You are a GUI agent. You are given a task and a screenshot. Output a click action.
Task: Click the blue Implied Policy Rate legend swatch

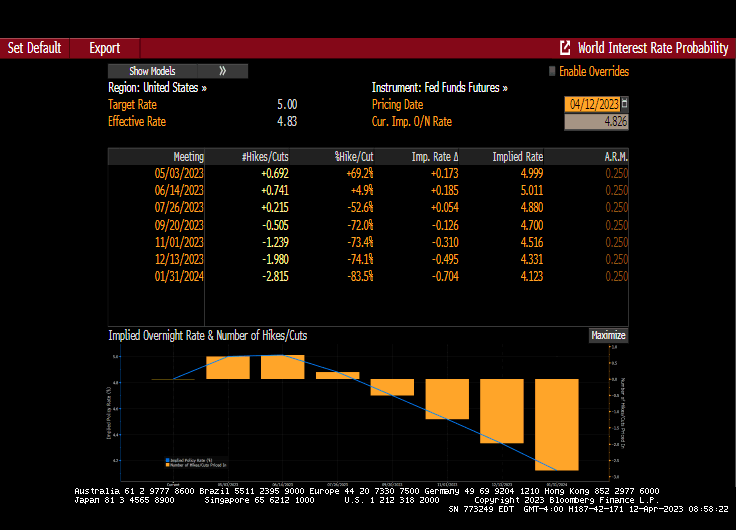pyautogui.click(x=166, y=460)
